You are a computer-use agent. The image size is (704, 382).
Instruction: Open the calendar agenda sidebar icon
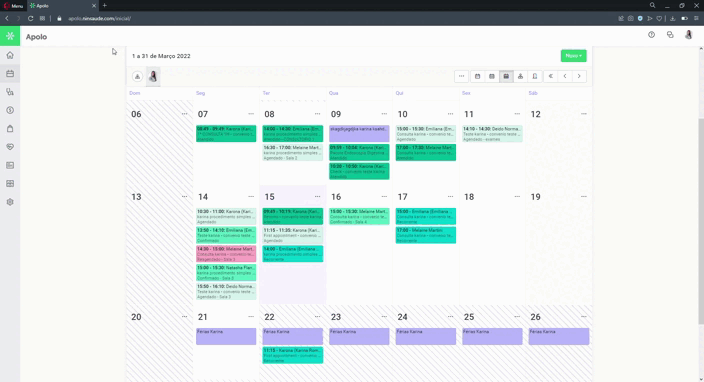point(10,74)
